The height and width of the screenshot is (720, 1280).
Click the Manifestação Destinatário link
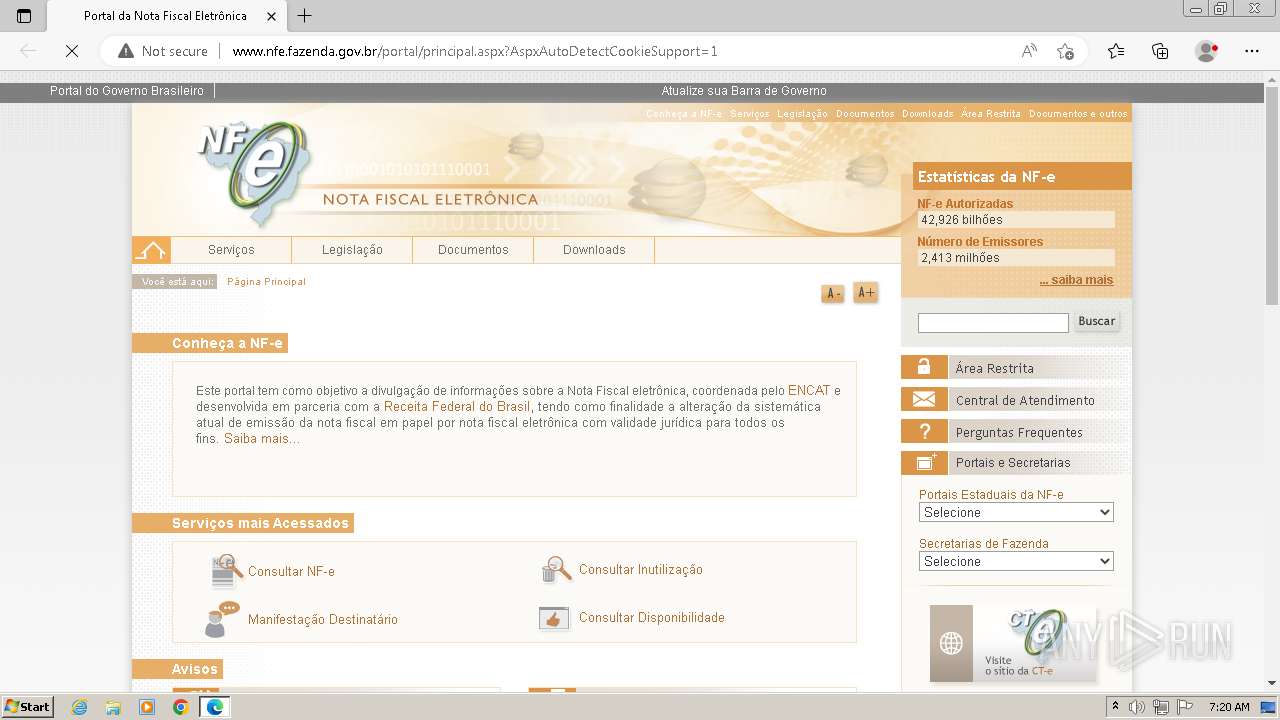323,620
